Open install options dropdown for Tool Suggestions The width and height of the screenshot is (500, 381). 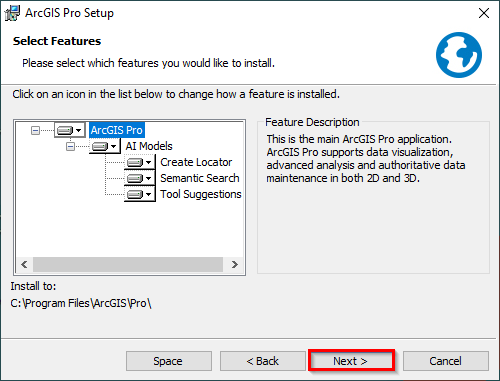pos(149,194)
